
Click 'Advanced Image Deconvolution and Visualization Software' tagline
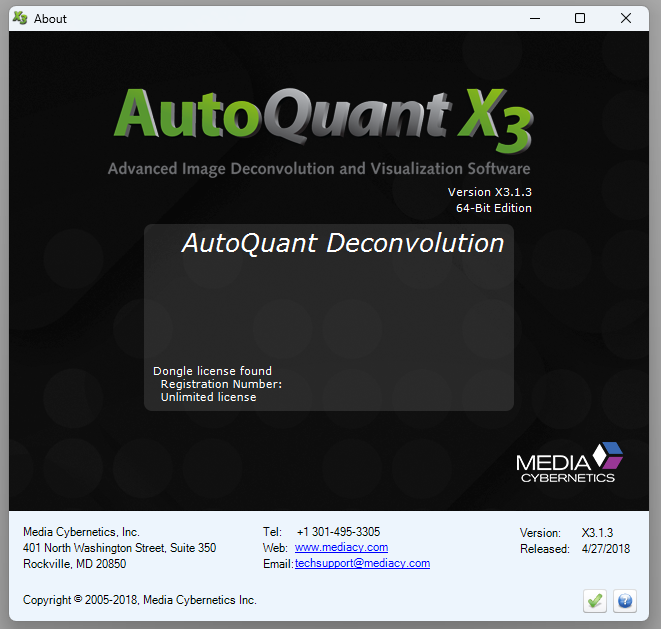point(319,169)
